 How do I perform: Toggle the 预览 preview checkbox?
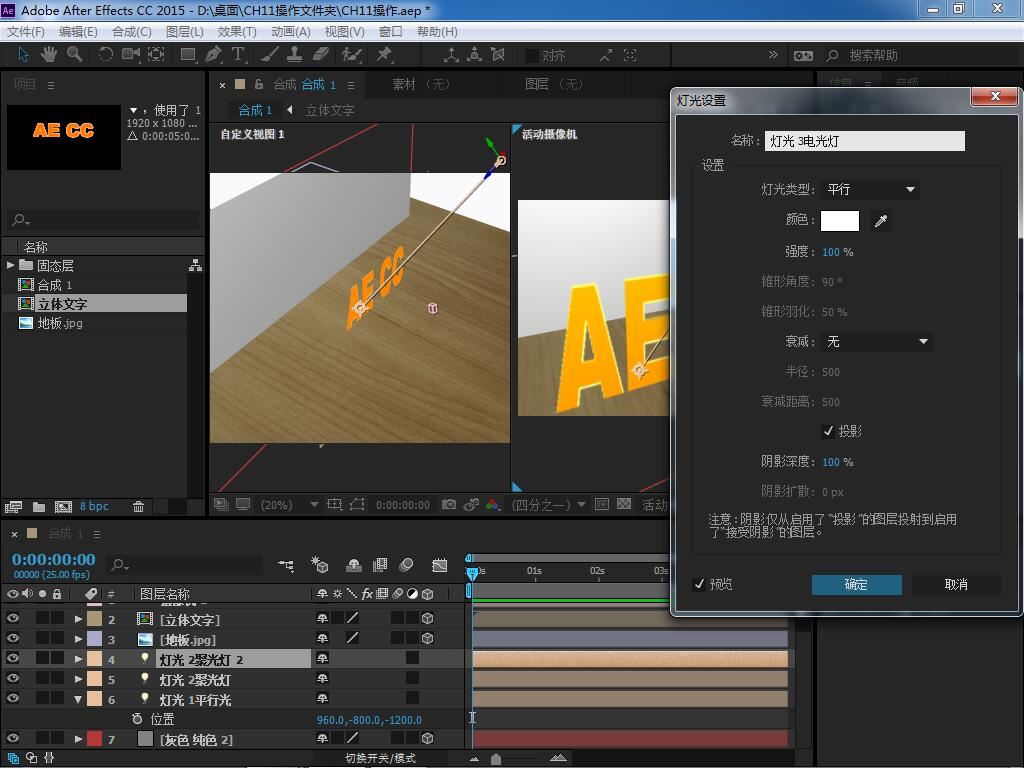(699, 584)
